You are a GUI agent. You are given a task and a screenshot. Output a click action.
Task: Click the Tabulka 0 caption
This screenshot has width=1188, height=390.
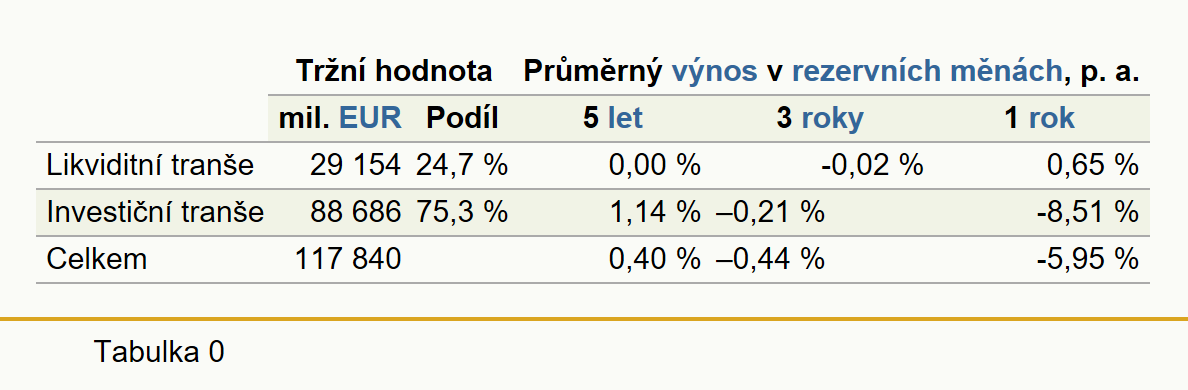[159, 352]
